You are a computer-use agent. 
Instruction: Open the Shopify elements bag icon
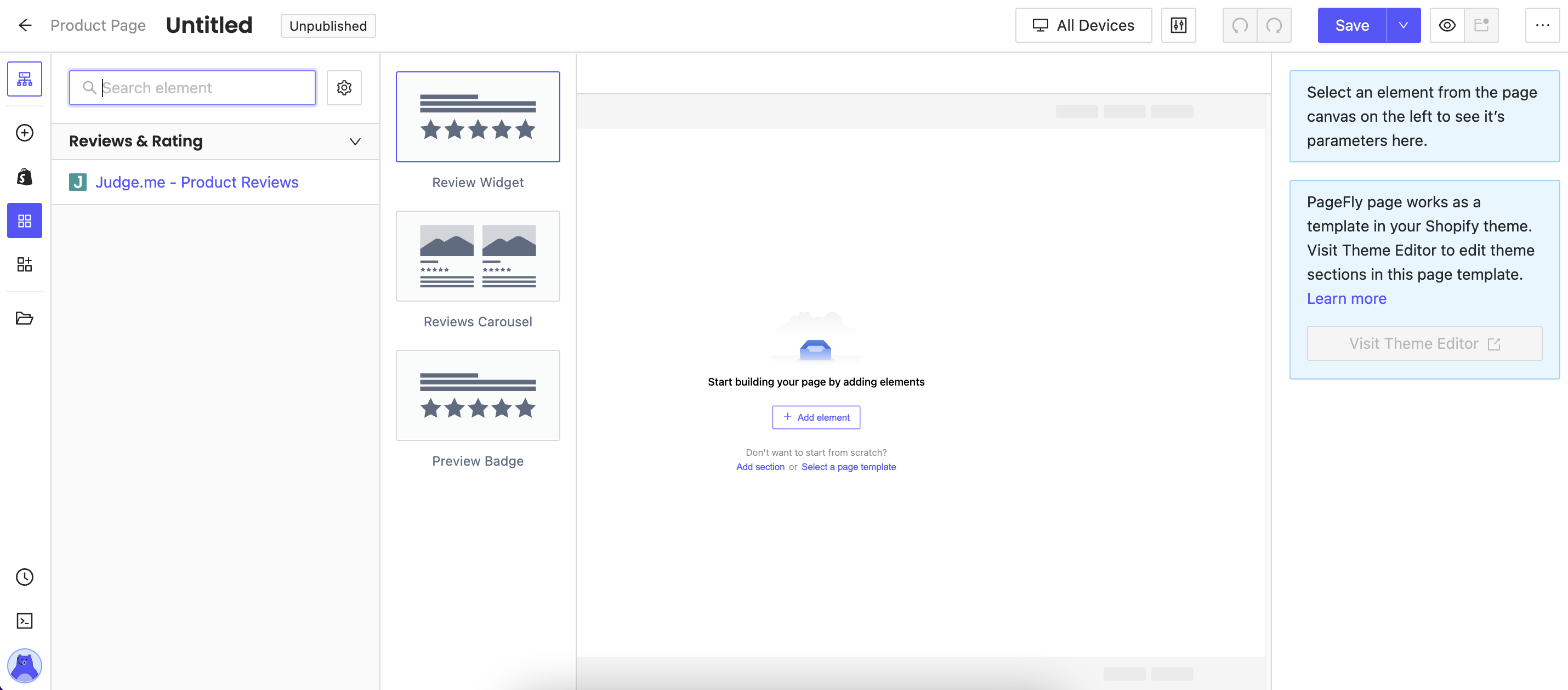(x=24, y=177)
